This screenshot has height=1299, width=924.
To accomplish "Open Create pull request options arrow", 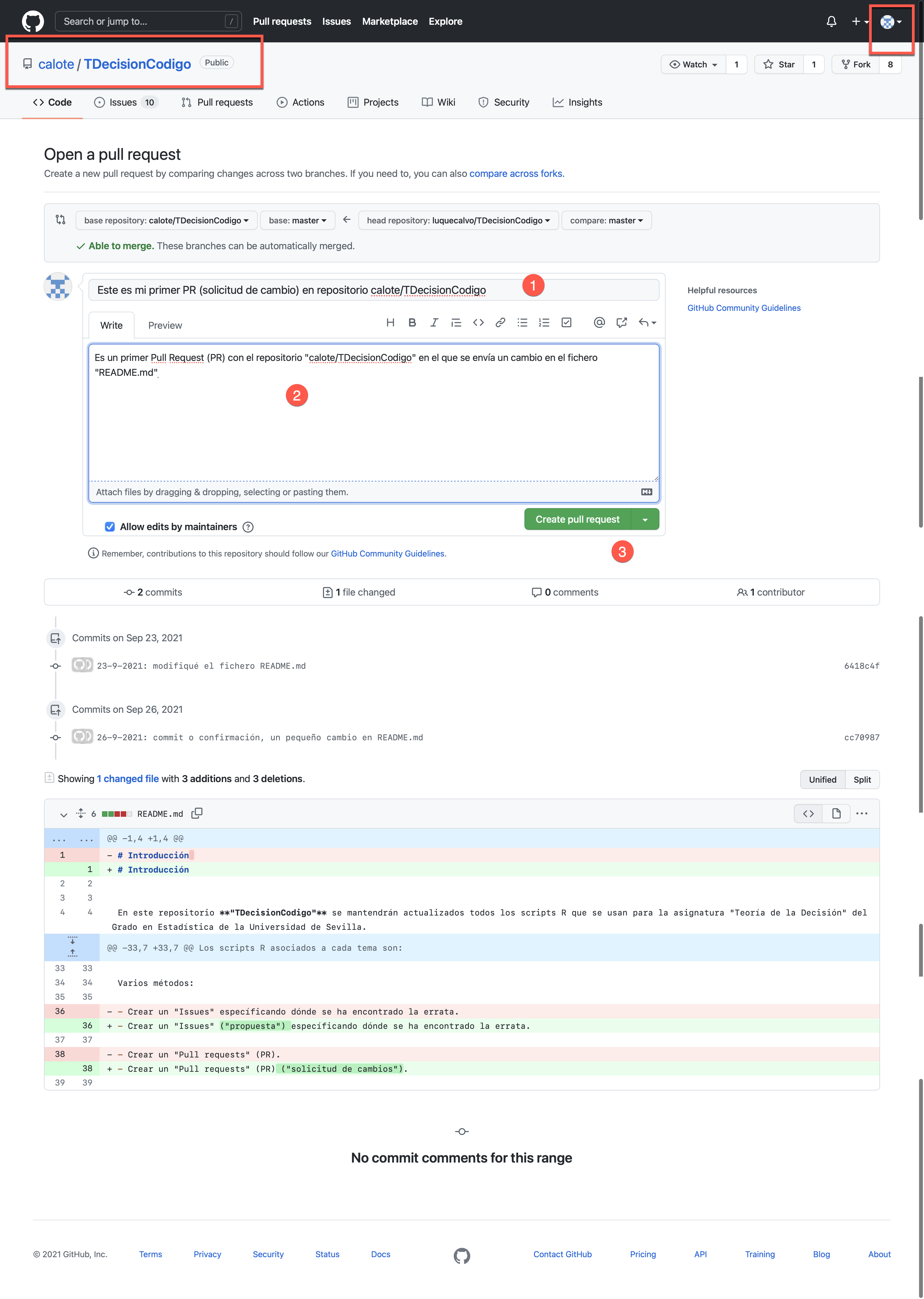I will point(645,519).
